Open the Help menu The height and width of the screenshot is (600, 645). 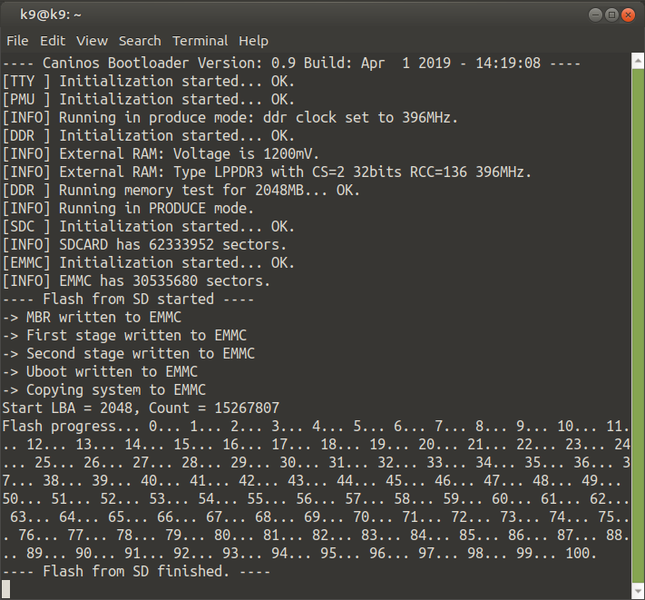point(253,41)
